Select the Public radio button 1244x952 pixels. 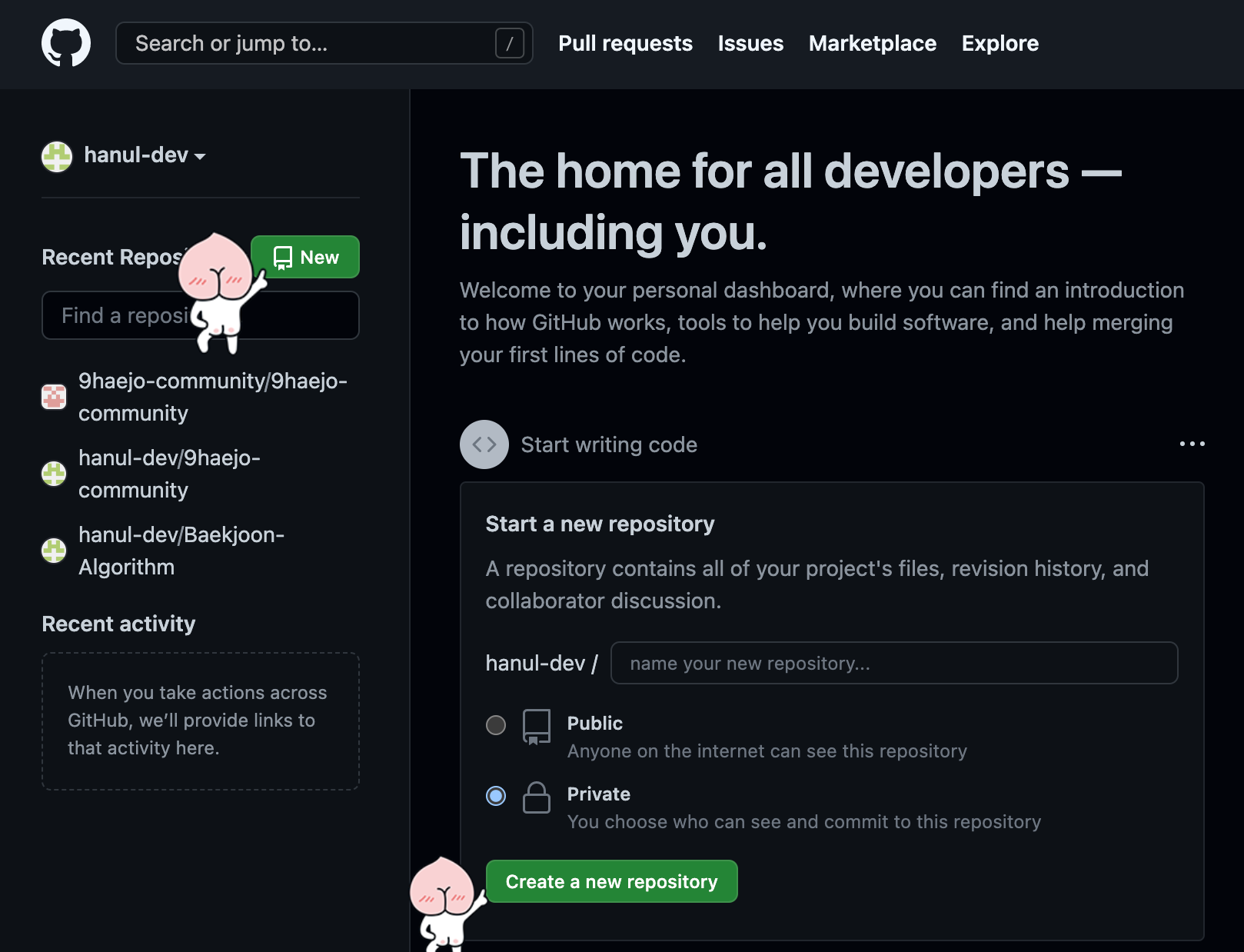(496, 725)
